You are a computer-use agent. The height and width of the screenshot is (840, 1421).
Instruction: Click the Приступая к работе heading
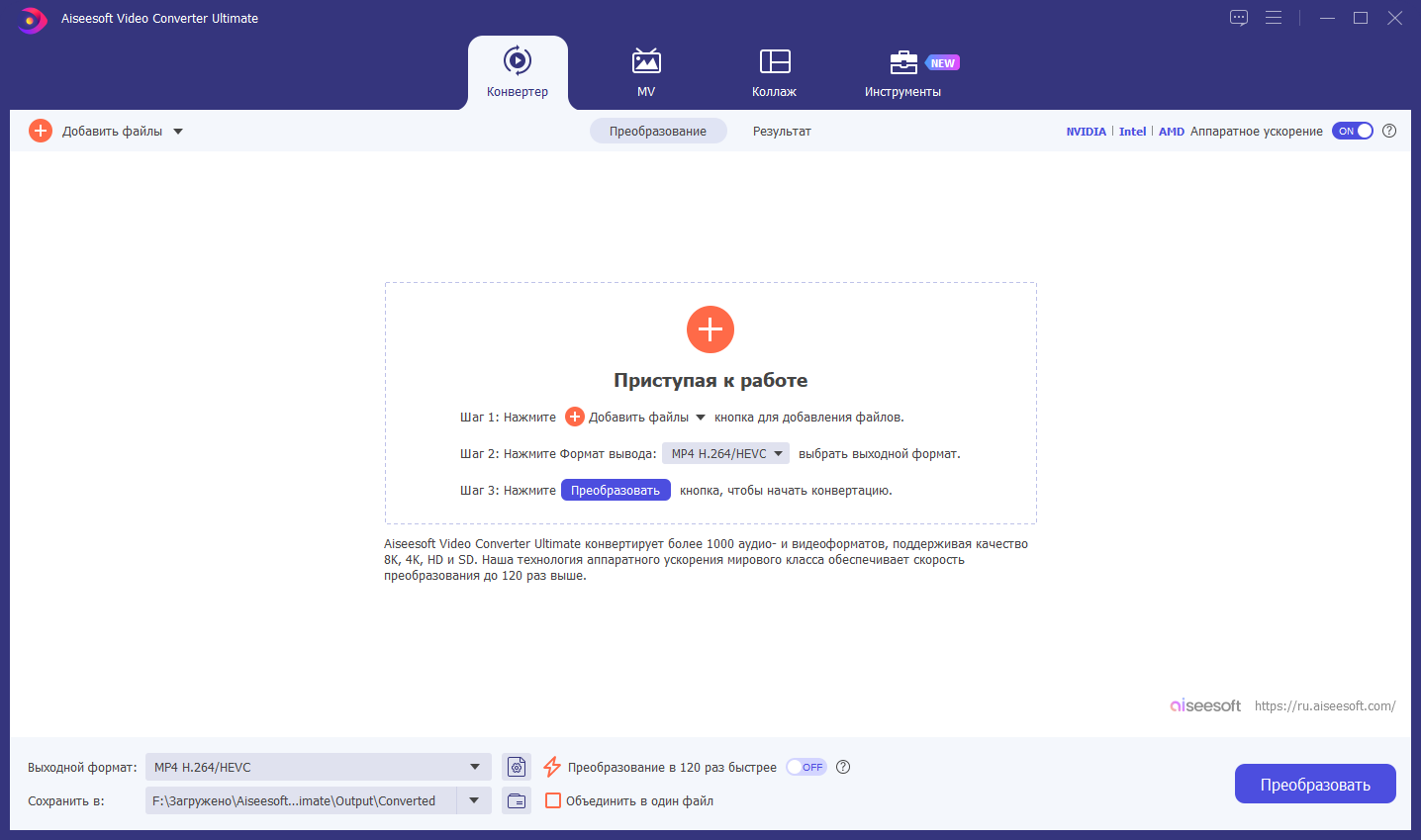tap(710, 380)
